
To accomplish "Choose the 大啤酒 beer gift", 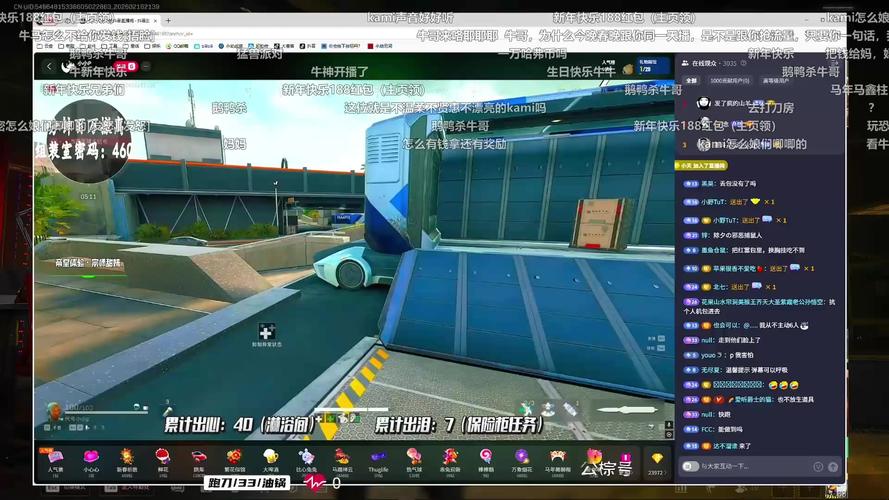I will [270, 458].
